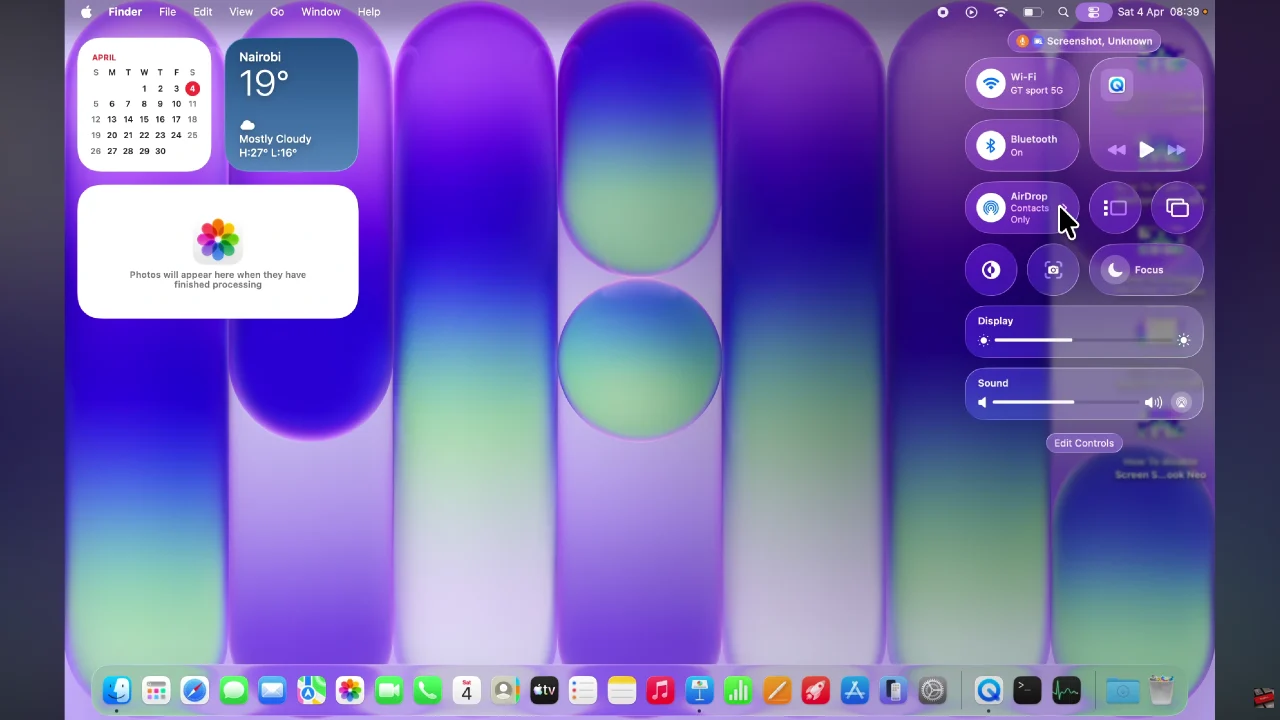Open the AirPlay output selector beside Sound slider
The height and width of the screenshot is (720, 1280).
[1181, 402]
